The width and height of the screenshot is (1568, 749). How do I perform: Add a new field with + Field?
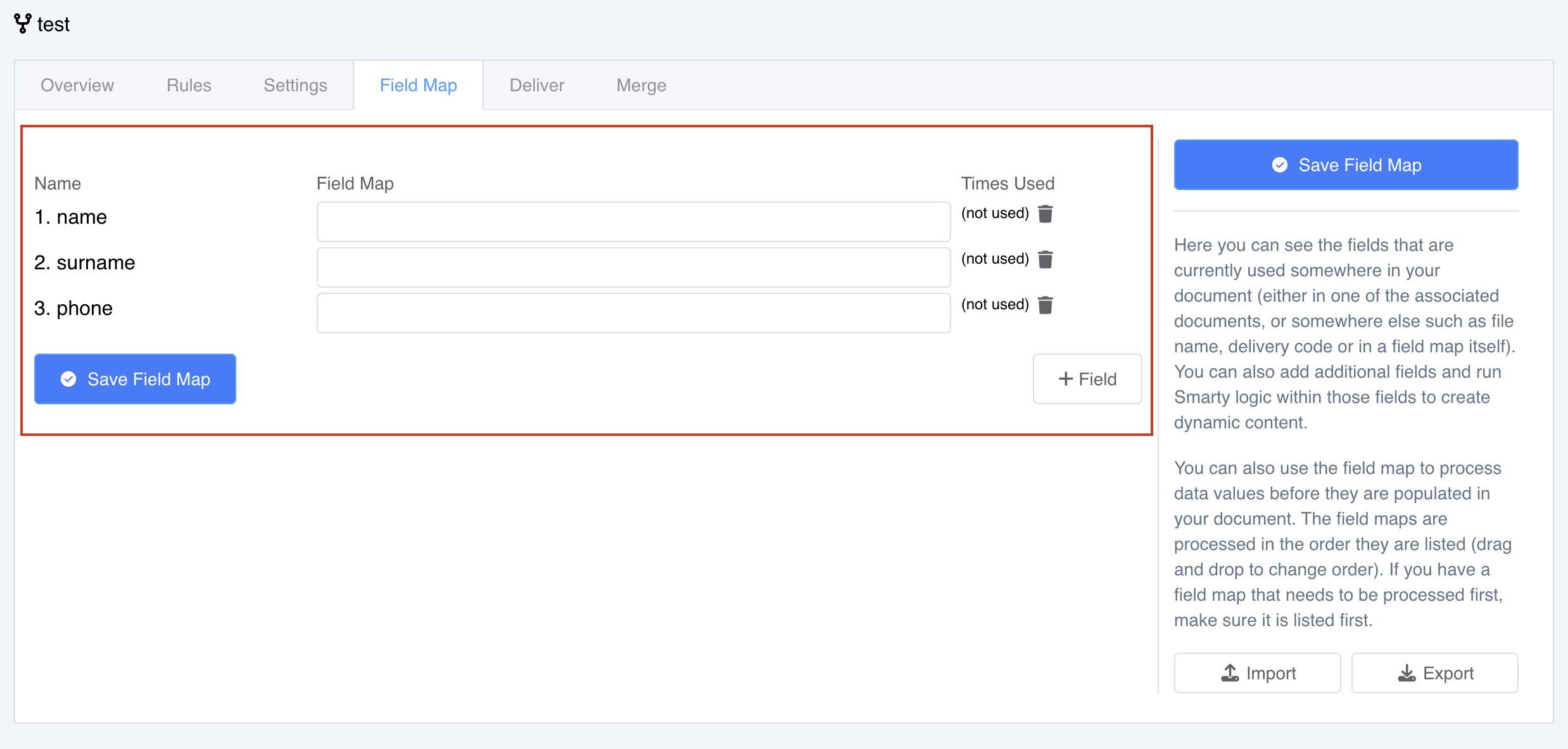click(x=1087, y=379)
